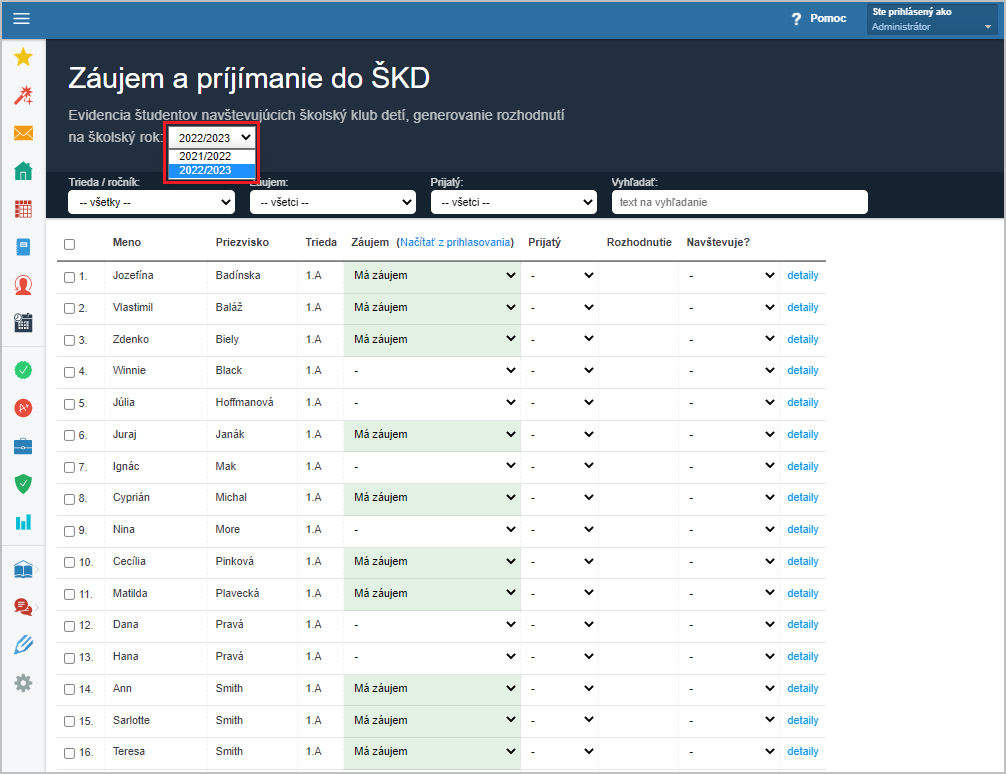Click the Rozhodnutie column header
Viewport: 1006px width, 774px height.
coord(639,242)
